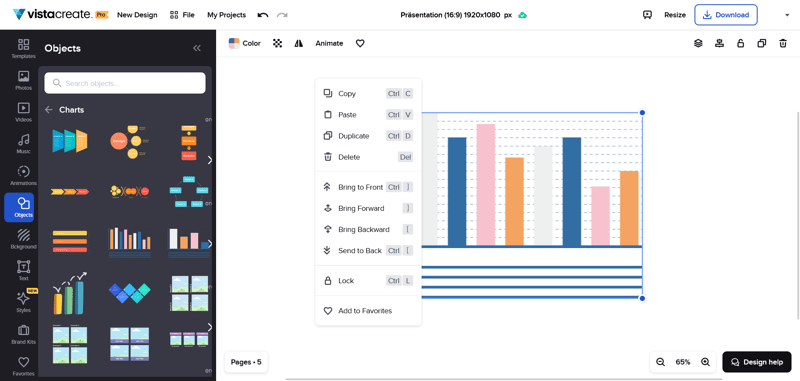Click the duplicate icon in top toolbar
800x381 pixels.
[x=762, y=43]
